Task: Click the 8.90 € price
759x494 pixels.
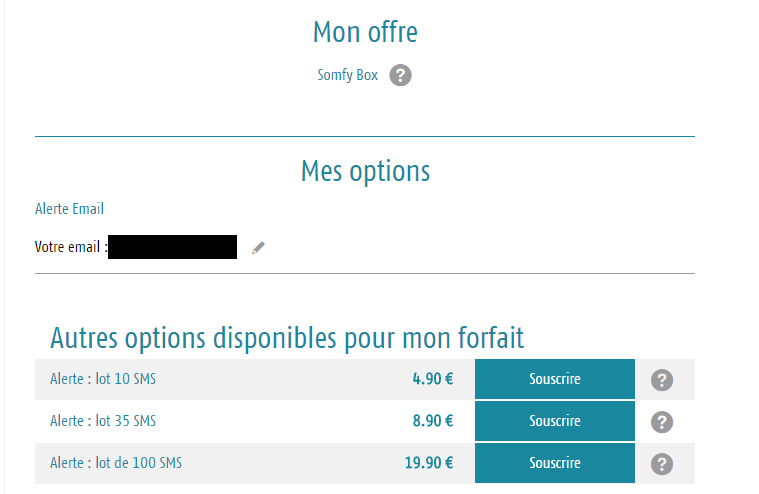Action: tap(433, 421)
